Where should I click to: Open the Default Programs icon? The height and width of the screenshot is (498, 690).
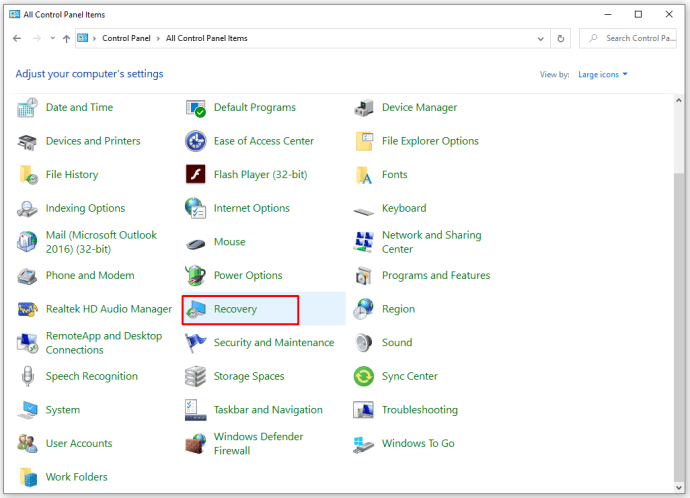click(x=195, y=107)
